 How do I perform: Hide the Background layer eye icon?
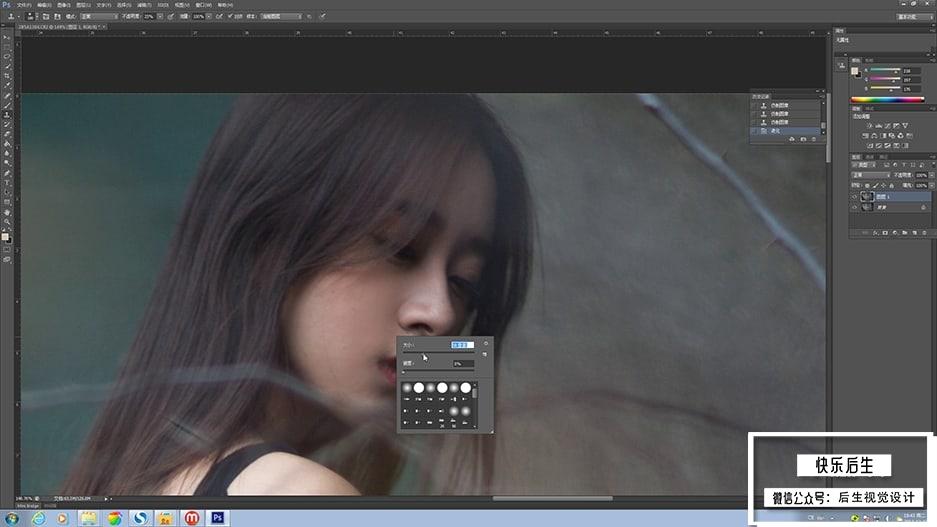pyautogui.click(x=855, y=207)
